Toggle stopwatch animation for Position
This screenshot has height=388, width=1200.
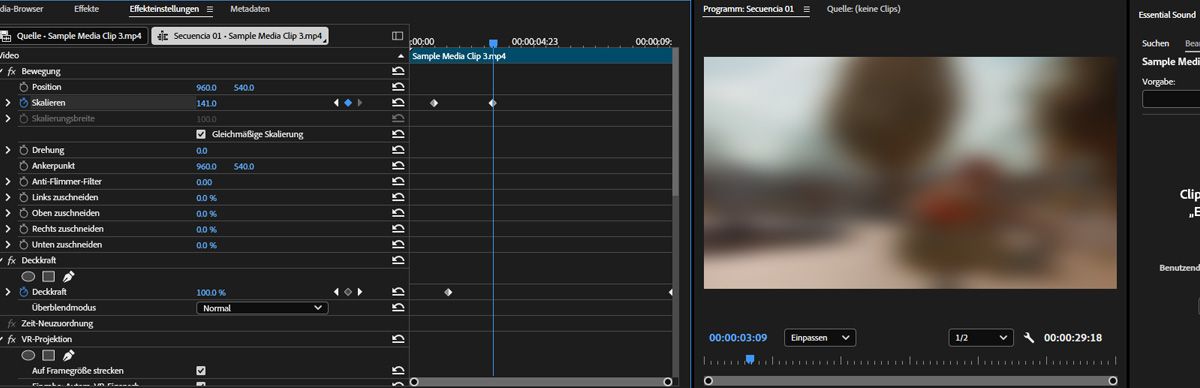pos(25,87)
